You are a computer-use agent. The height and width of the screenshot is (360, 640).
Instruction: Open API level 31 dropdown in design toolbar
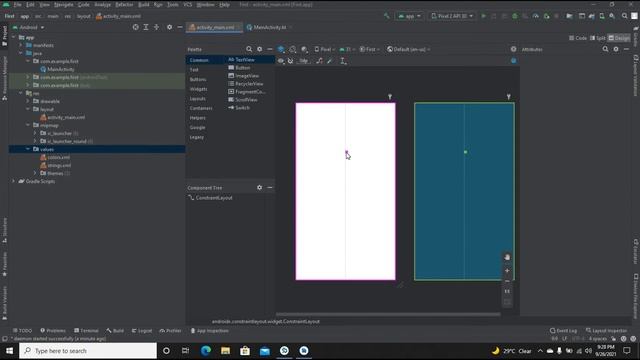point(347,49)
